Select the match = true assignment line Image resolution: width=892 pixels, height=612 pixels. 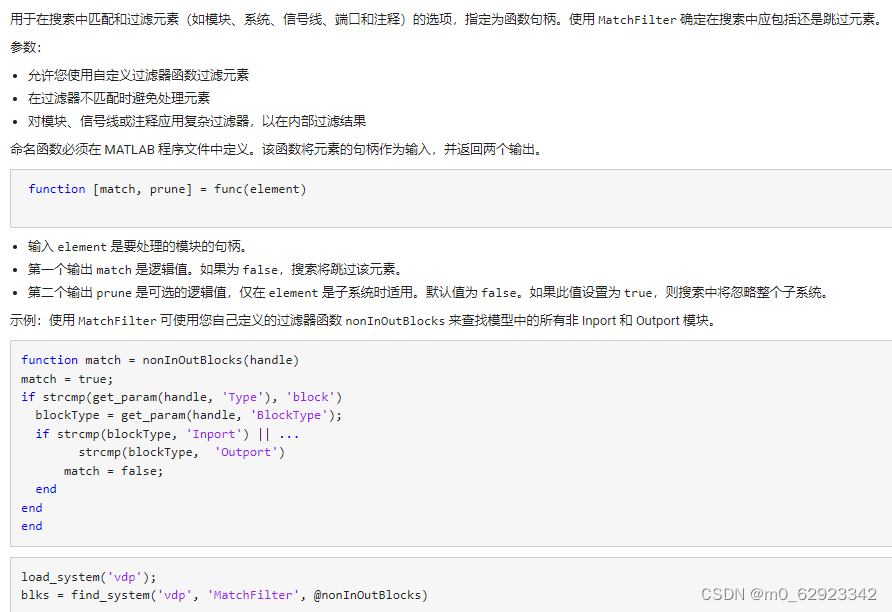coord(65,378)
